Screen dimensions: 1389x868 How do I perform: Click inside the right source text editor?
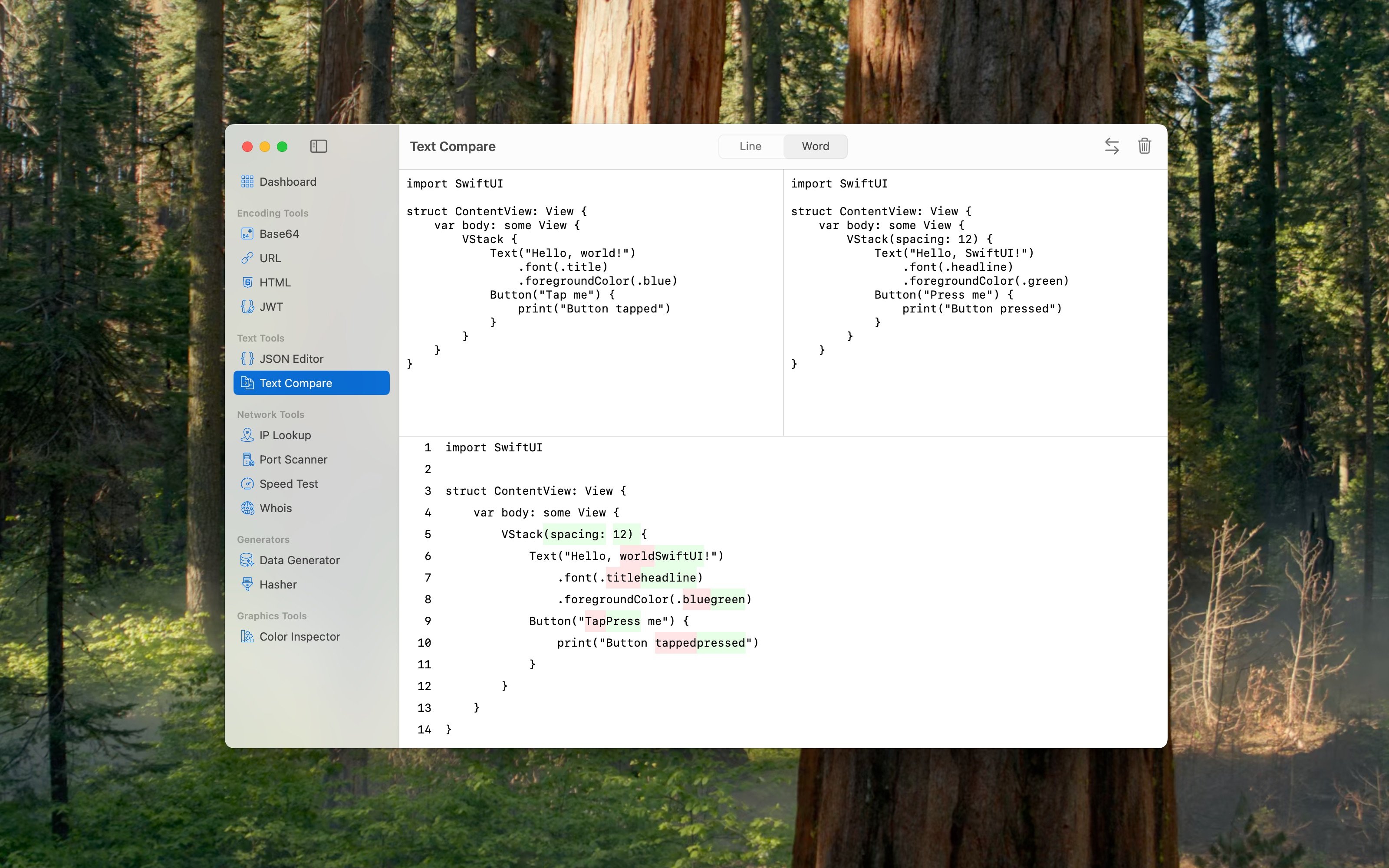click(974, 396)
